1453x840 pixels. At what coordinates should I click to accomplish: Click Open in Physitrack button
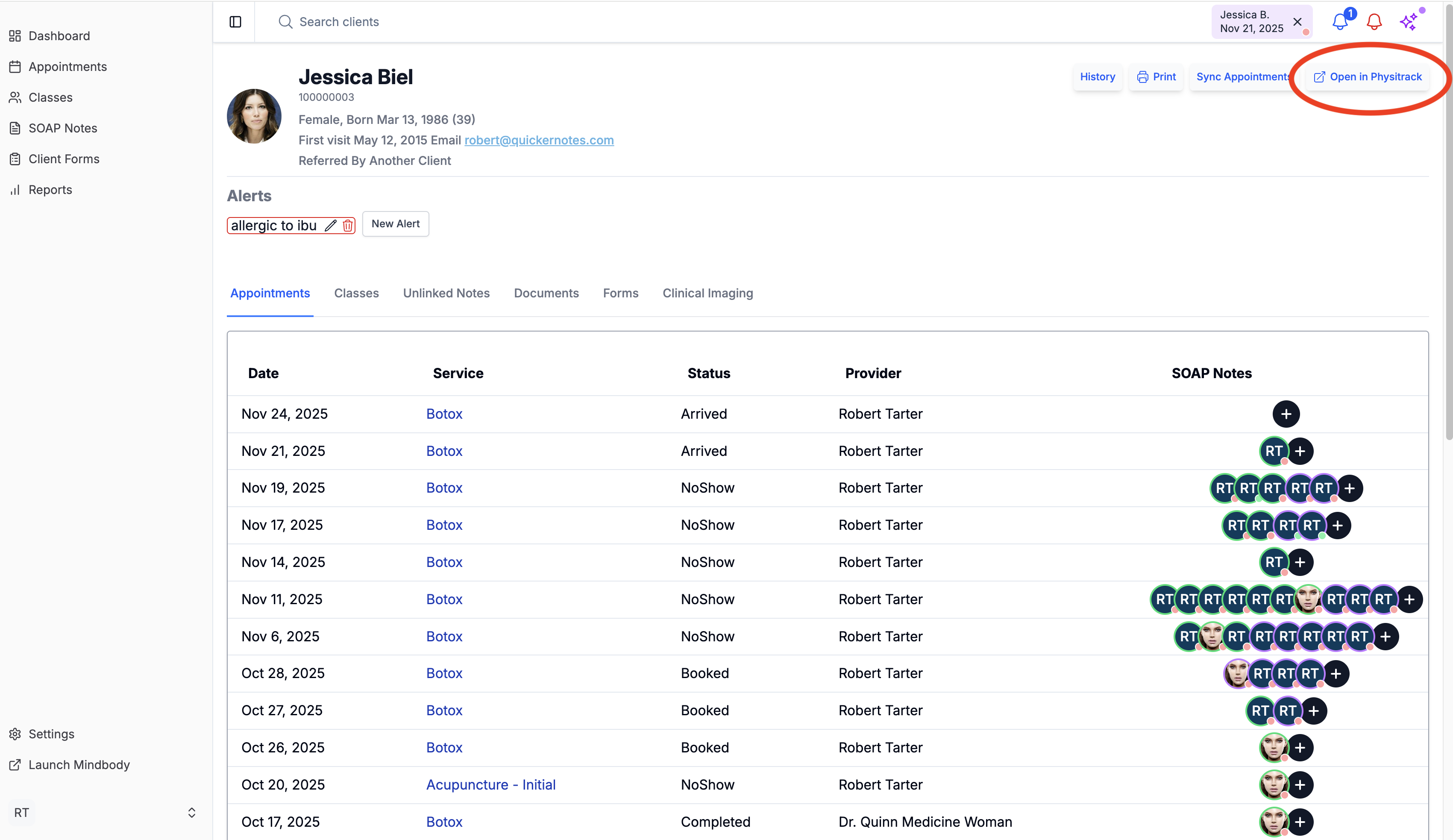click(x=1368, y=76)
